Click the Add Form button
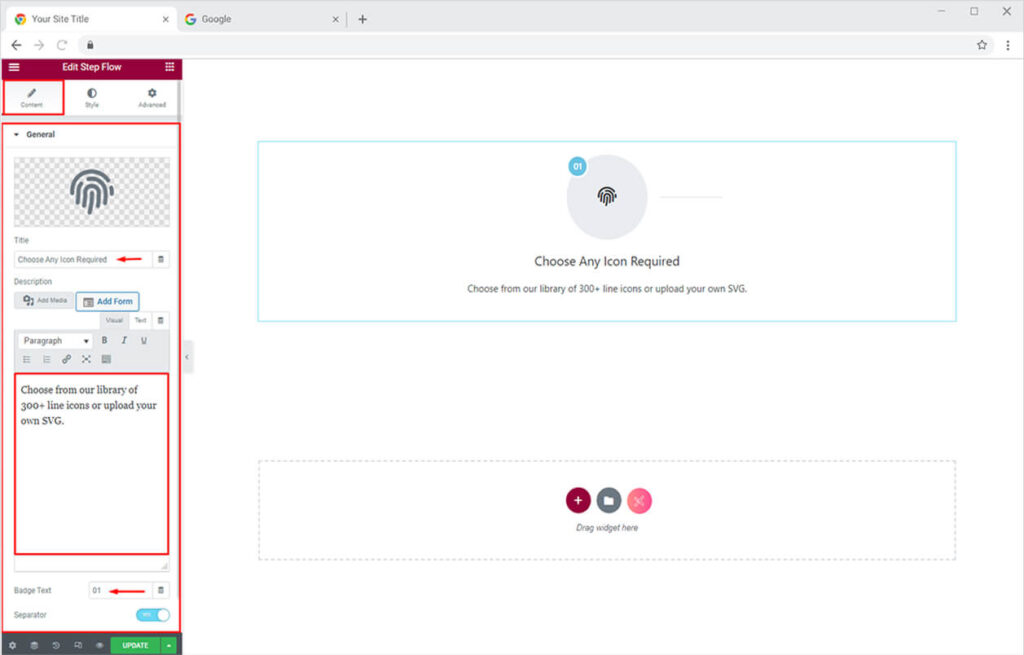Screen dimensions: 1024x655 coord(108,301)
